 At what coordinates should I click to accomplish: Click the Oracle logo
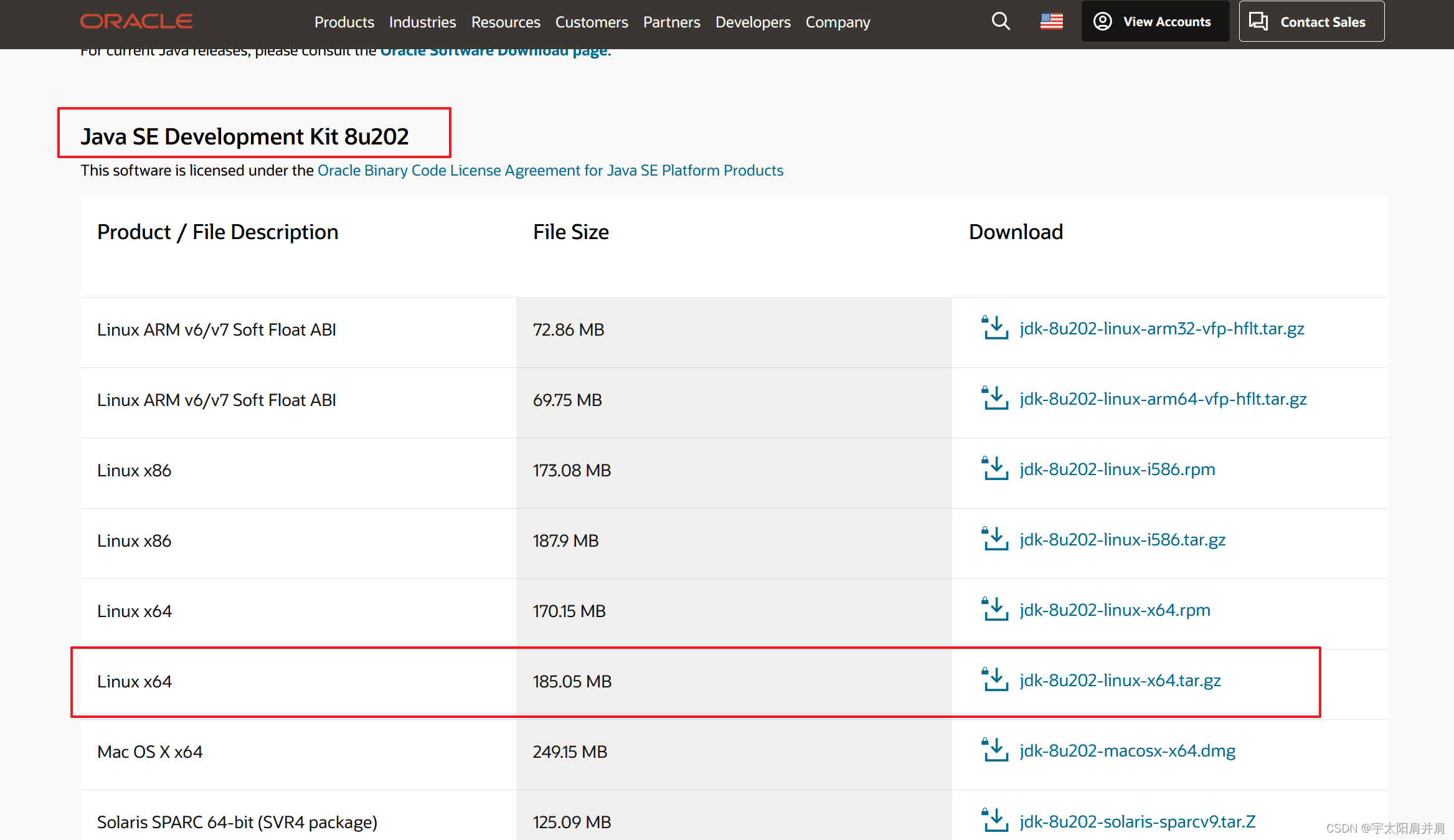pos(136,22)
